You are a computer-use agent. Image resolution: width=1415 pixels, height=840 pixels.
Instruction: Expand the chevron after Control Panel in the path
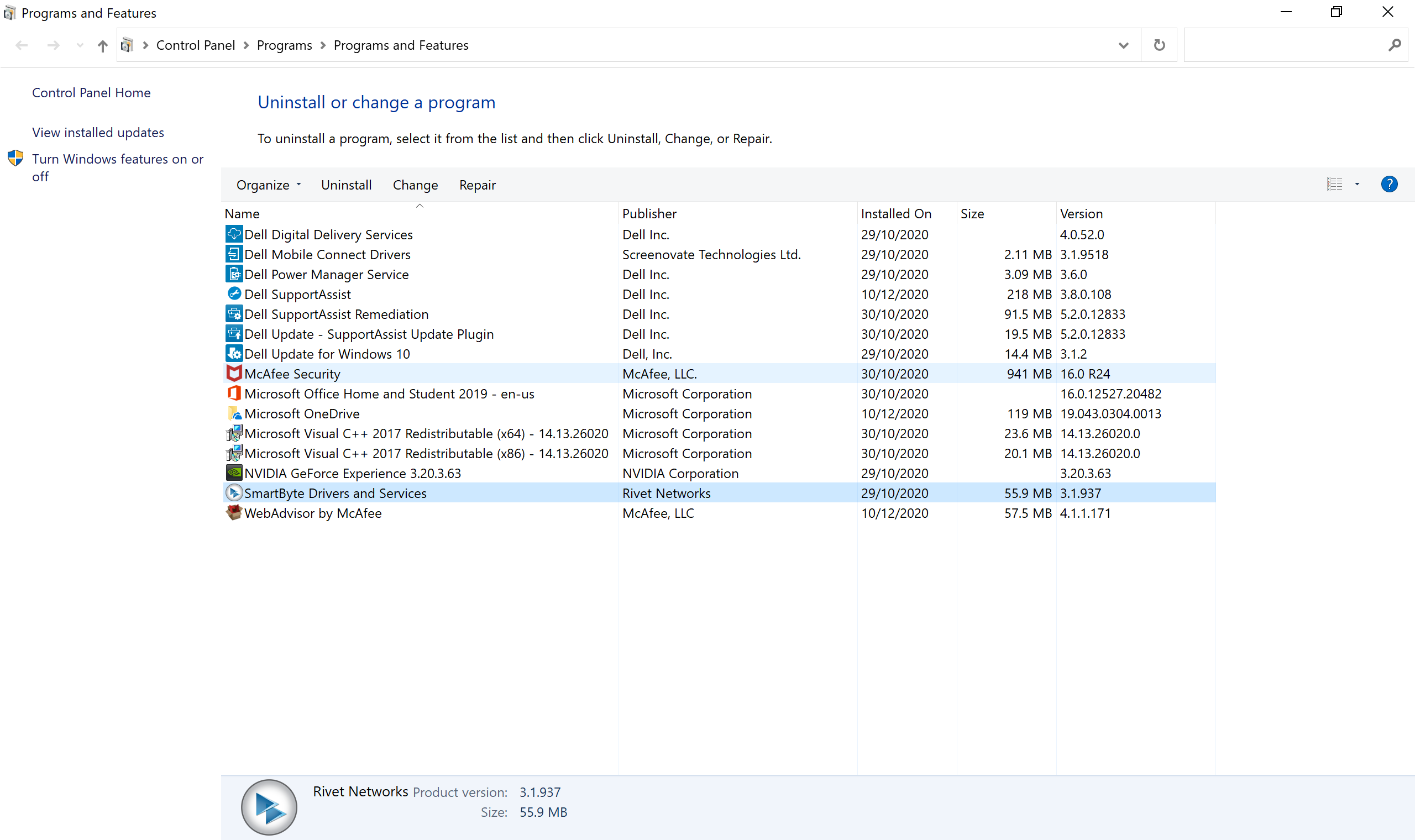[246, 45]
